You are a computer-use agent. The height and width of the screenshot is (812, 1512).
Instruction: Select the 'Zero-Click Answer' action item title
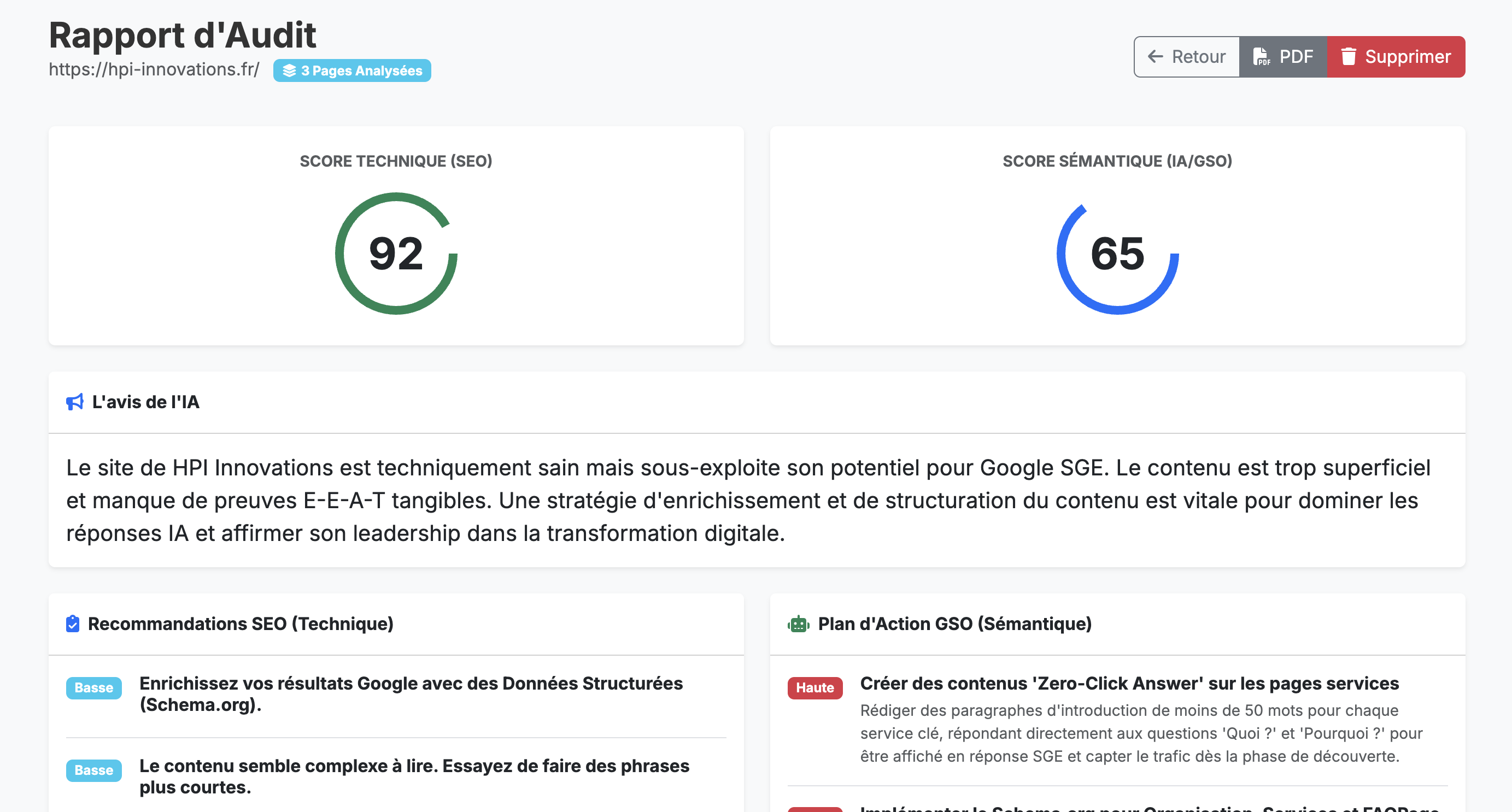(1129, 684)
